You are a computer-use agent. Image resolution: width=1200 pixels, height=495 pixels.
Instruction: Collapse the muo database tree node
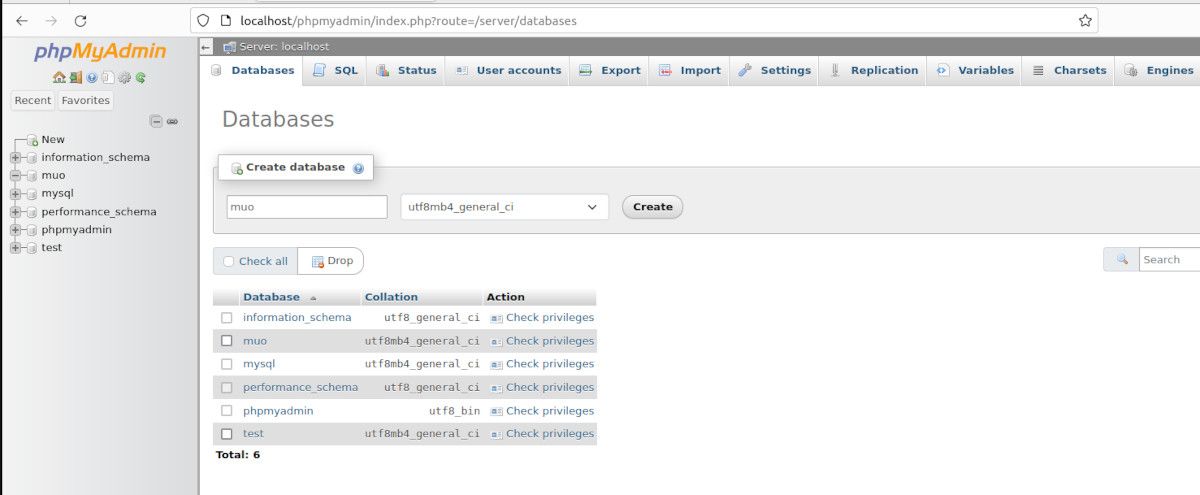(x=15, y=176)
